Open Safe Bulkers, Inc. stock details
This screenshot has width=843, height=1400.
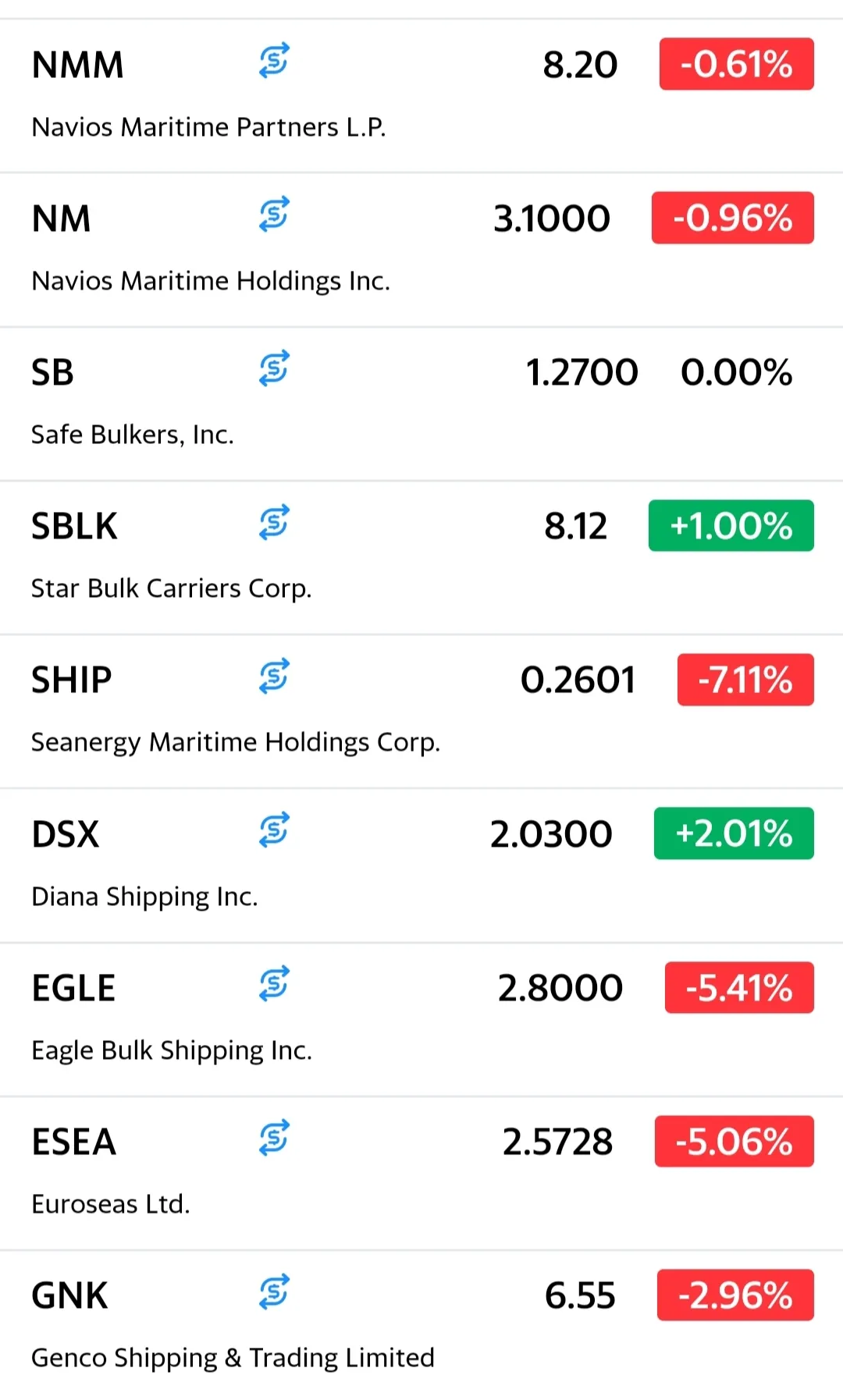pyautogui.click(x=133, y=435)
